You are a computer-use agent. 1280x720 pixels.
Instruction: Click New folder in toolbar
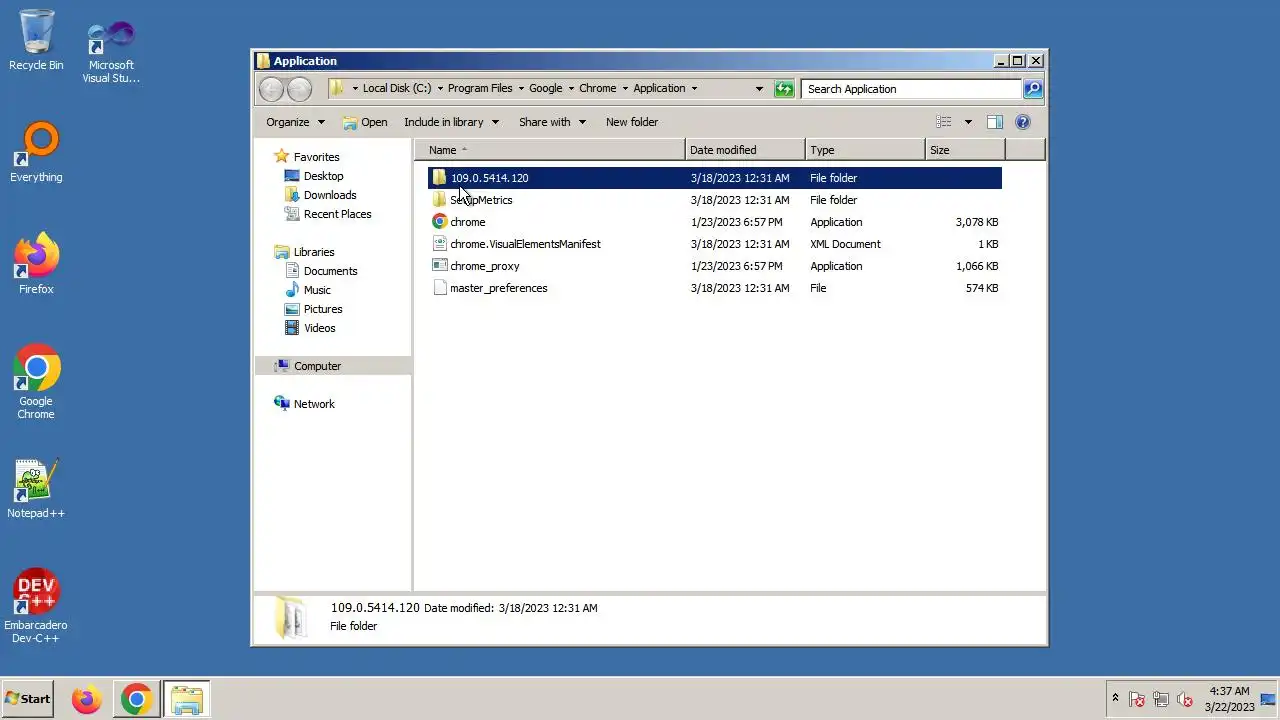click(x=632, y=122)
